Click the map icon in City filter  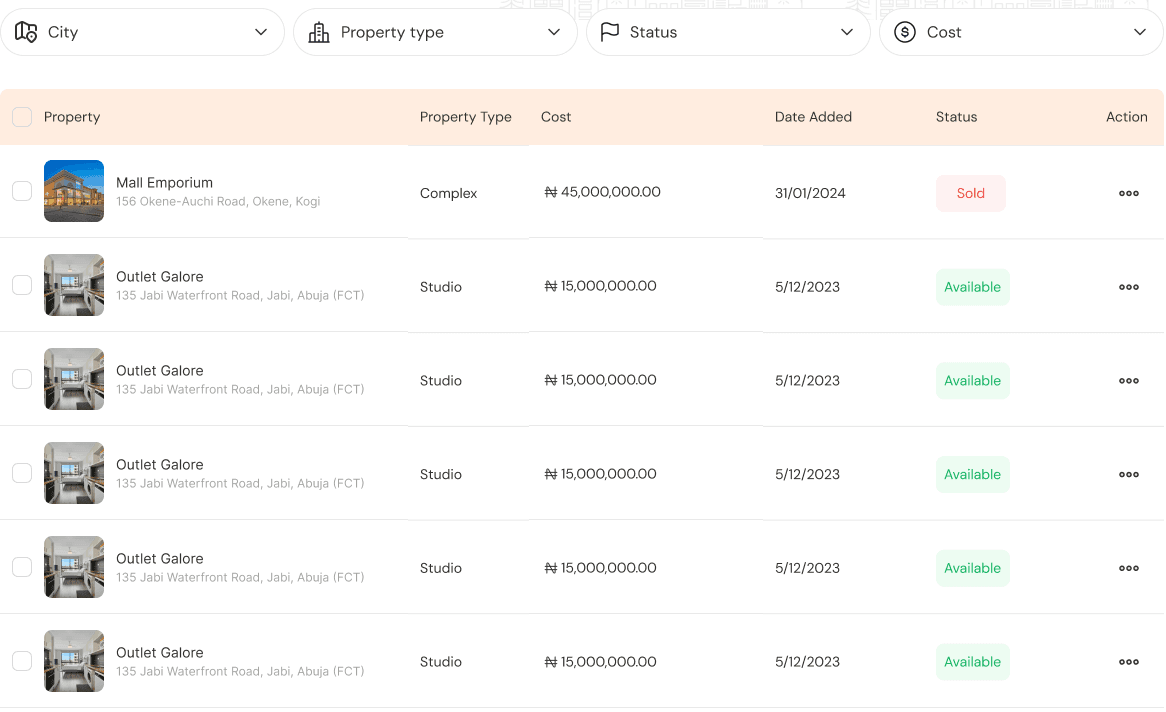point(26,32)
